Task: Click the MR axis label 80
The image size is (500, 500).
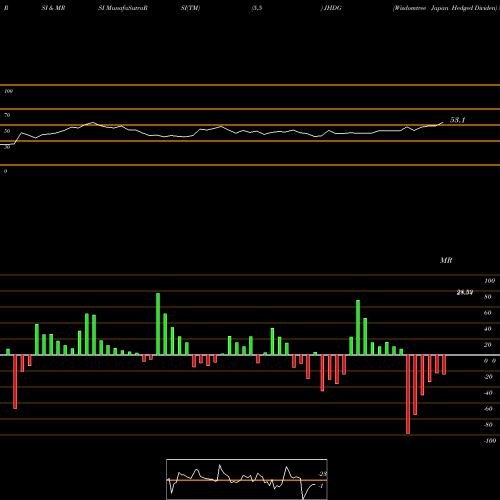Action: (488, 297)
